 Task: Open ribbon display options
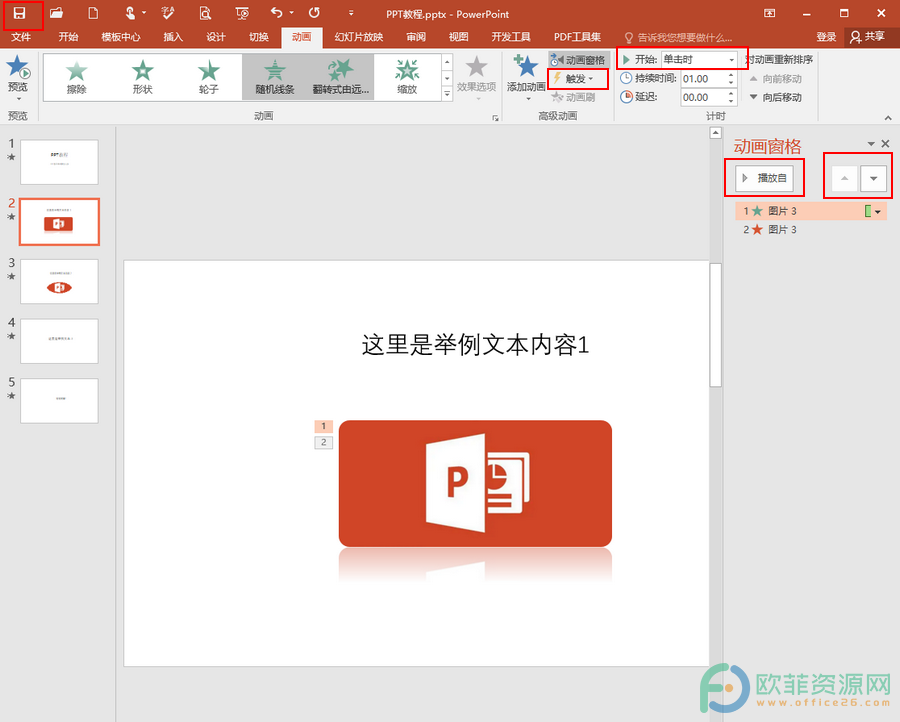[769, 13]
